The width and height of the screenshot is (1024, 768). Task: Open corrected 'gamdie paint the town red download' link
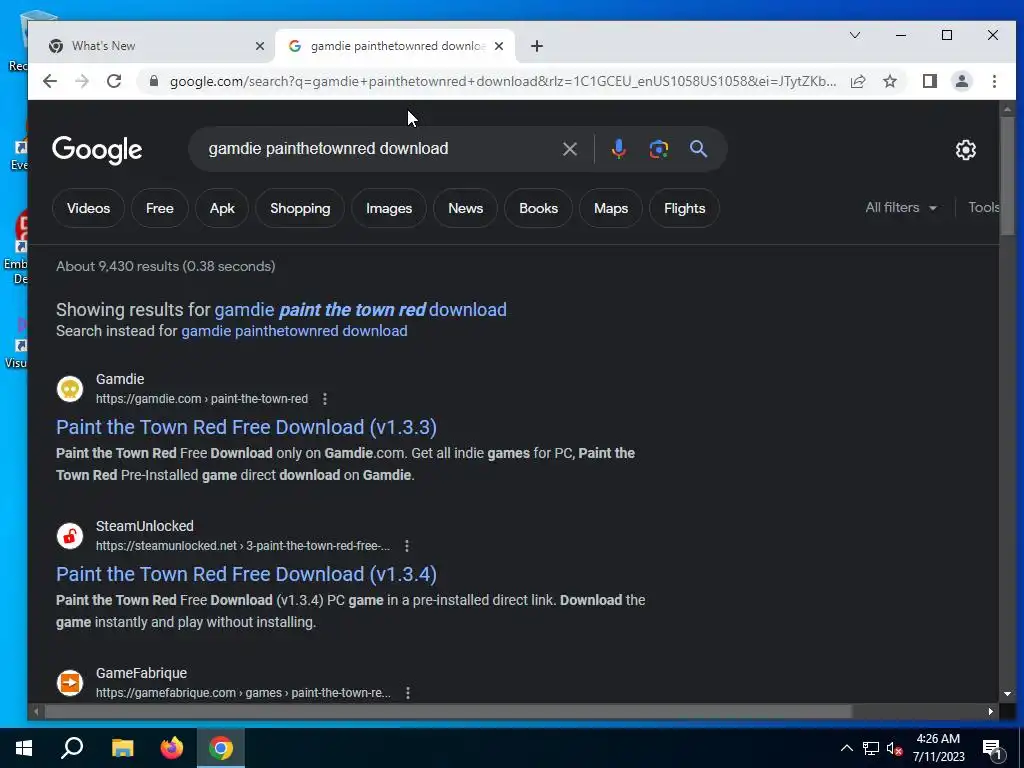point(360,310)
